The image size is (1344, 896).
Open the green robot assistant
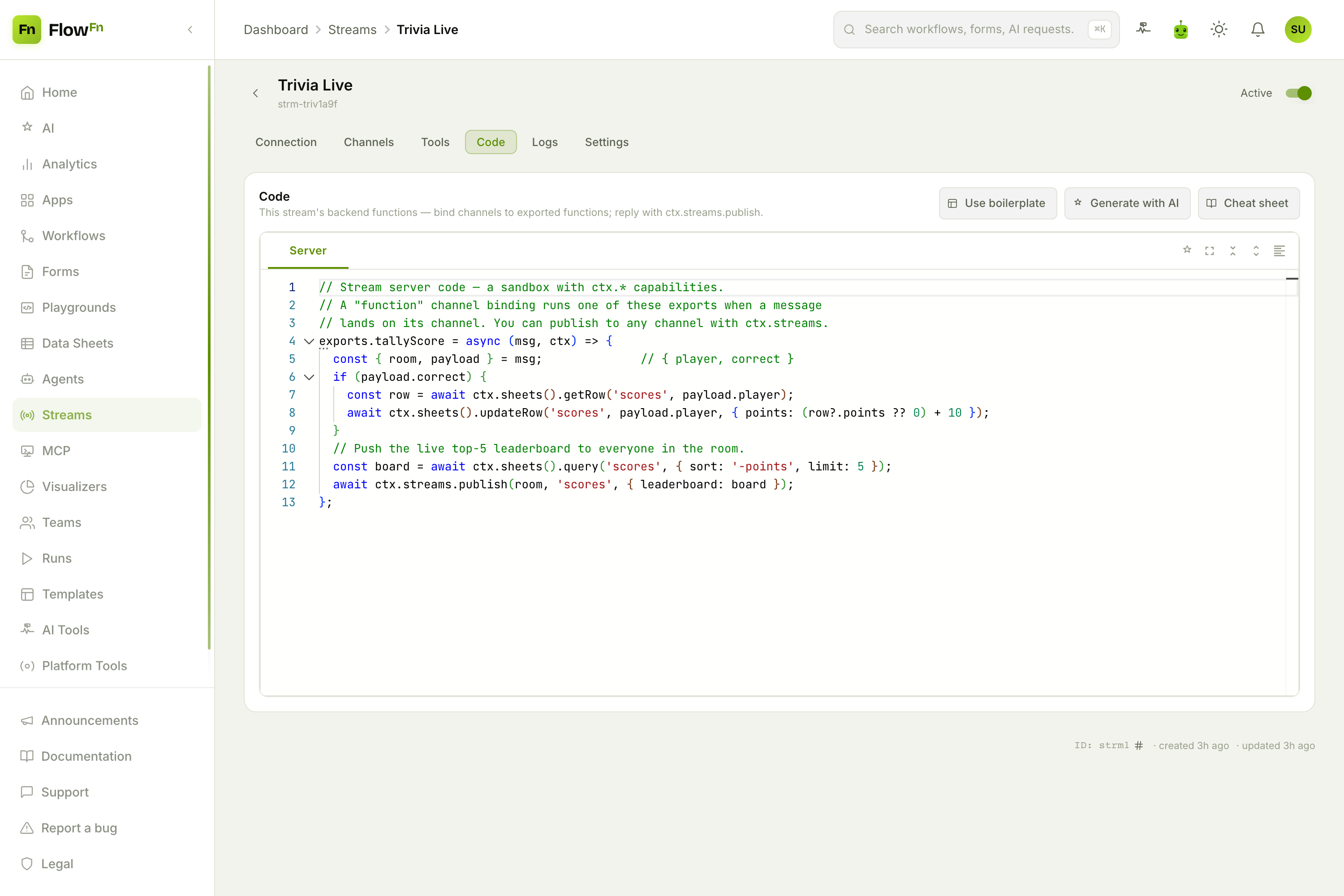coord(1180,29)
